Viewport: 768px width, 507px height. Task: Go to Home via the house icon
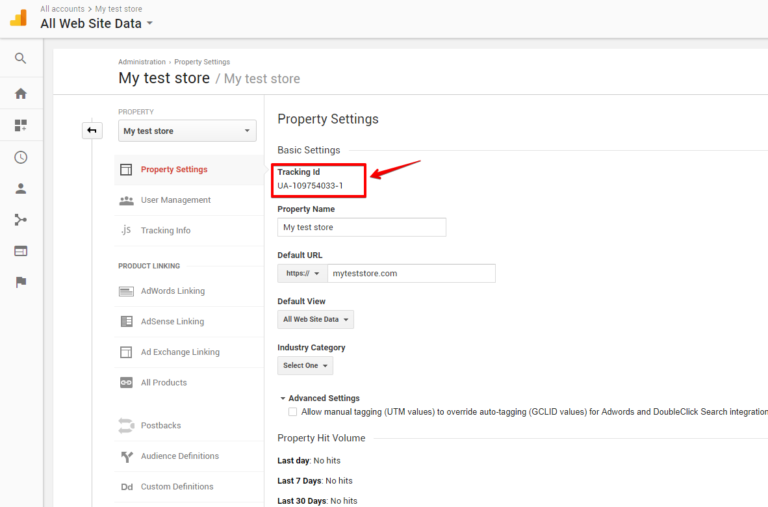21,94
